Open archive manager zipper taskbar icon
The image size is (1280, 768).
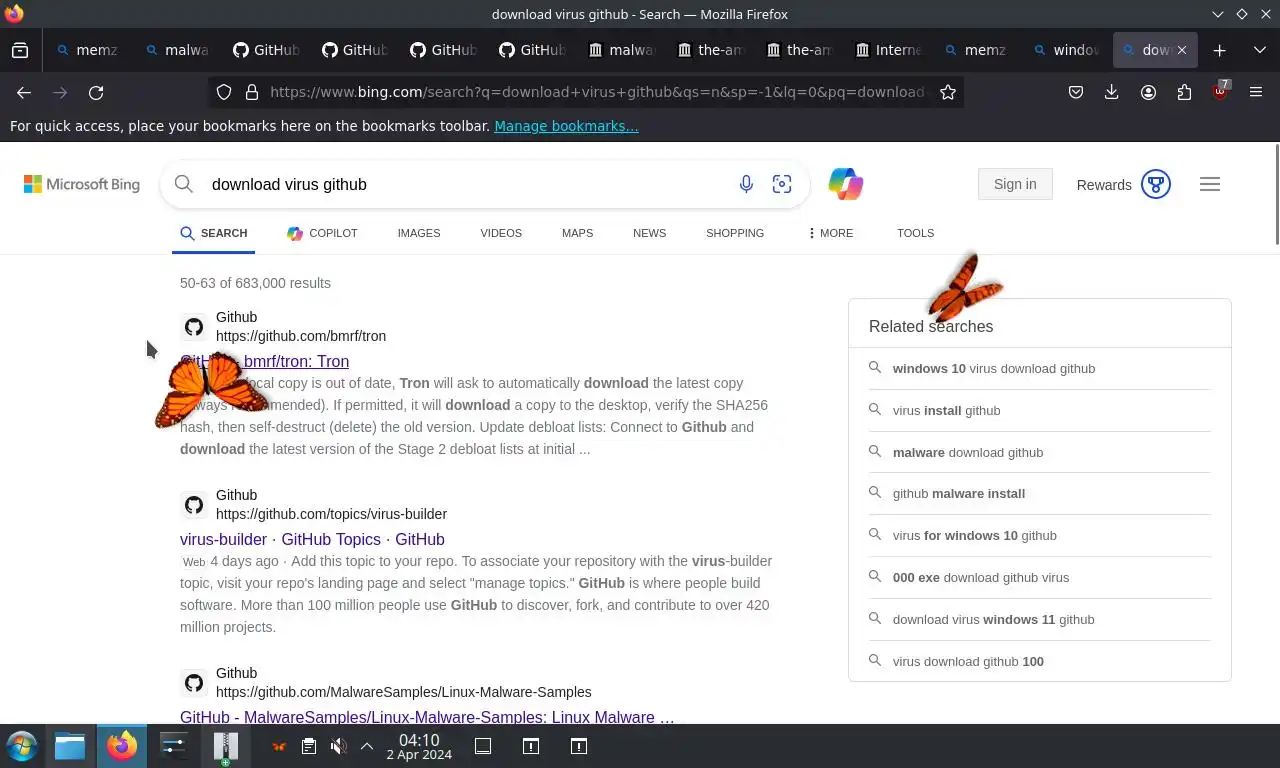[x=226, y=746]
